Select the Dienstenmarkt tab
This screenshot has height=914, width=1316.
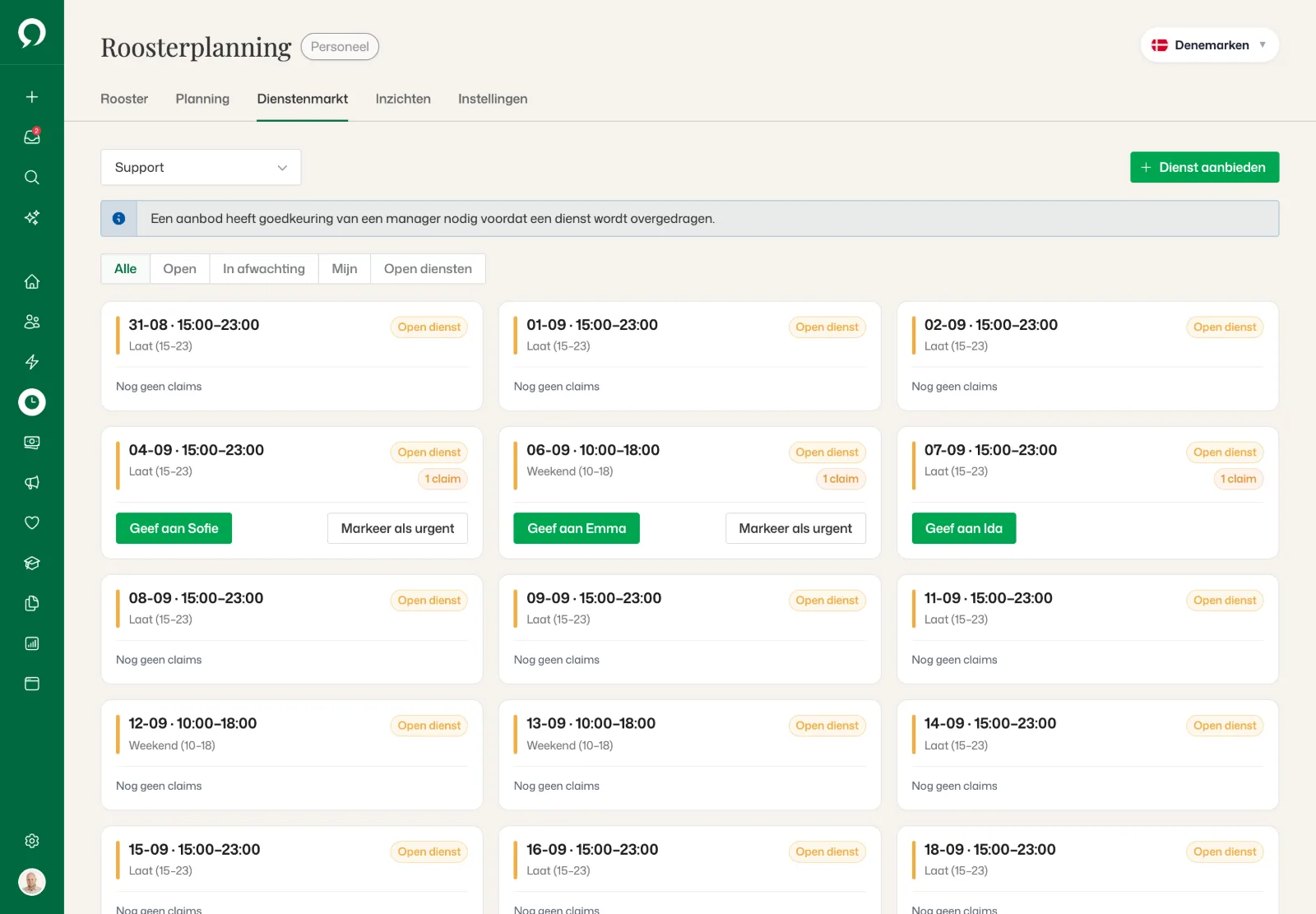(x=302, y=99)
